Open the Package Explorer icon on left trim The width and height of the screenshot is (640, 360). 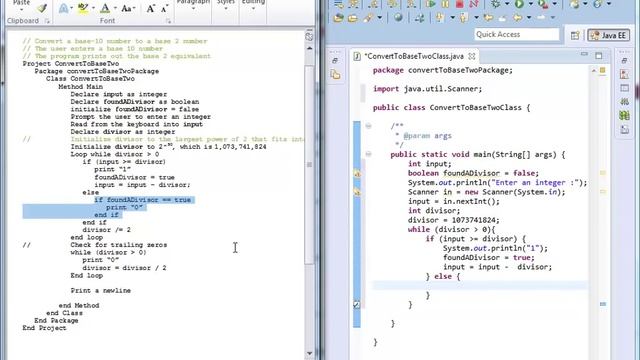coord(336,75)
